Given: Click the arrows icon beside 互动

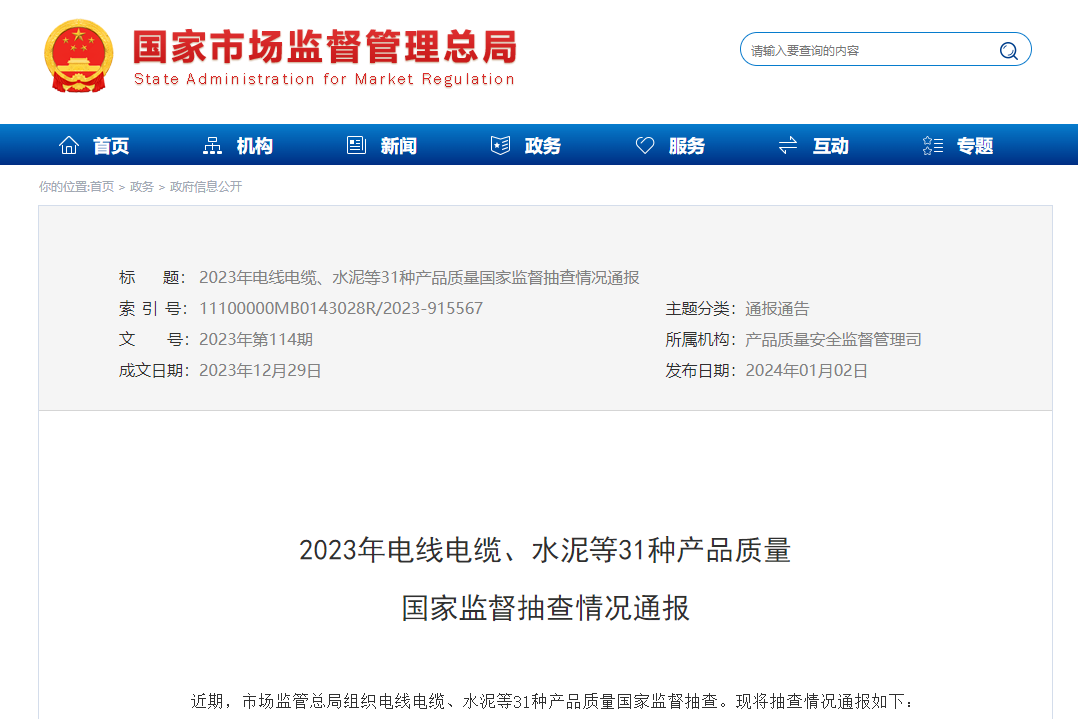Looking at the screenshot, I should pos(788,146).
